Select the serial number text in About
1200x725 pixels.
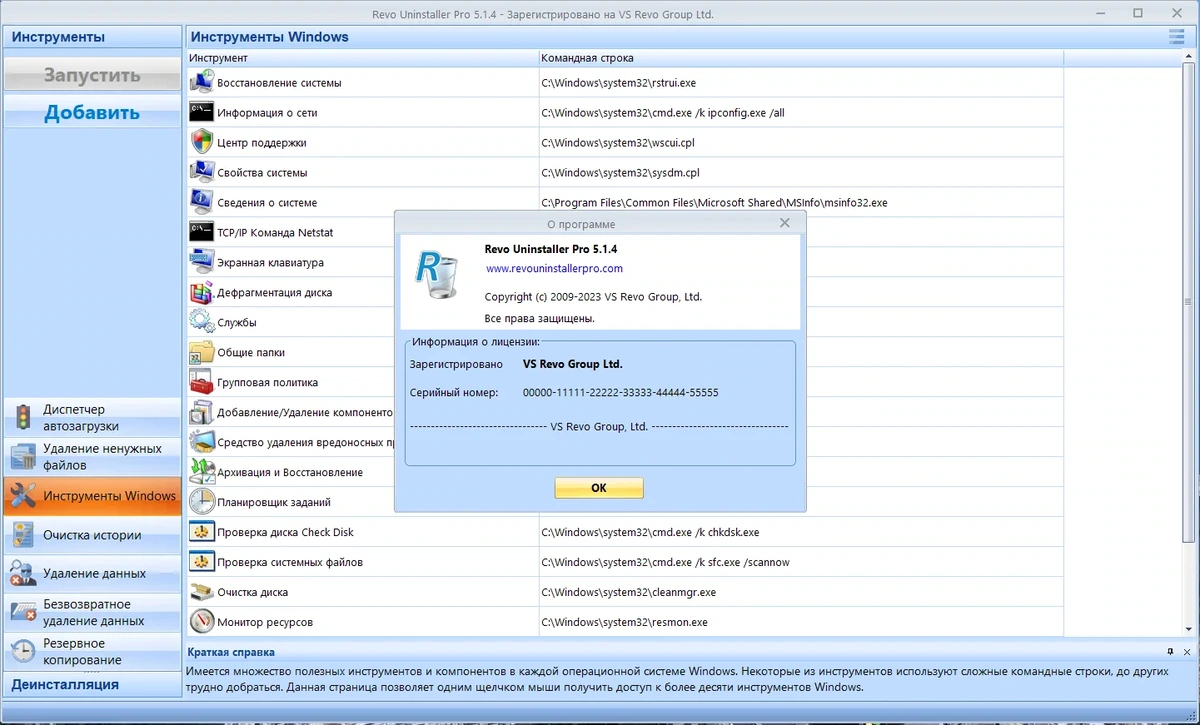tap(620, 392)
